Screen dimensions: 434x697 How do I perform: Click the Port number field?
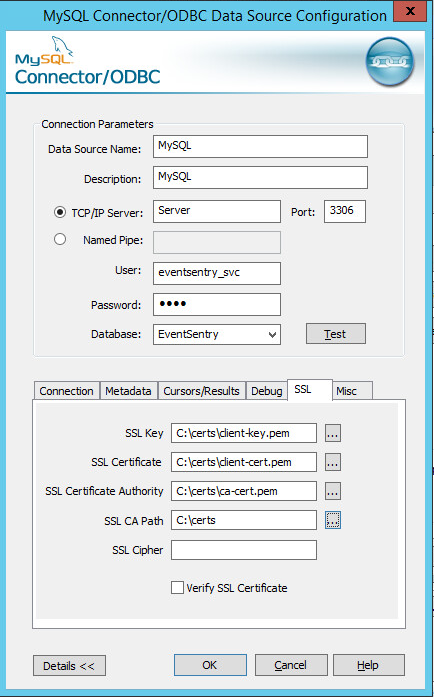pos(345,211)
